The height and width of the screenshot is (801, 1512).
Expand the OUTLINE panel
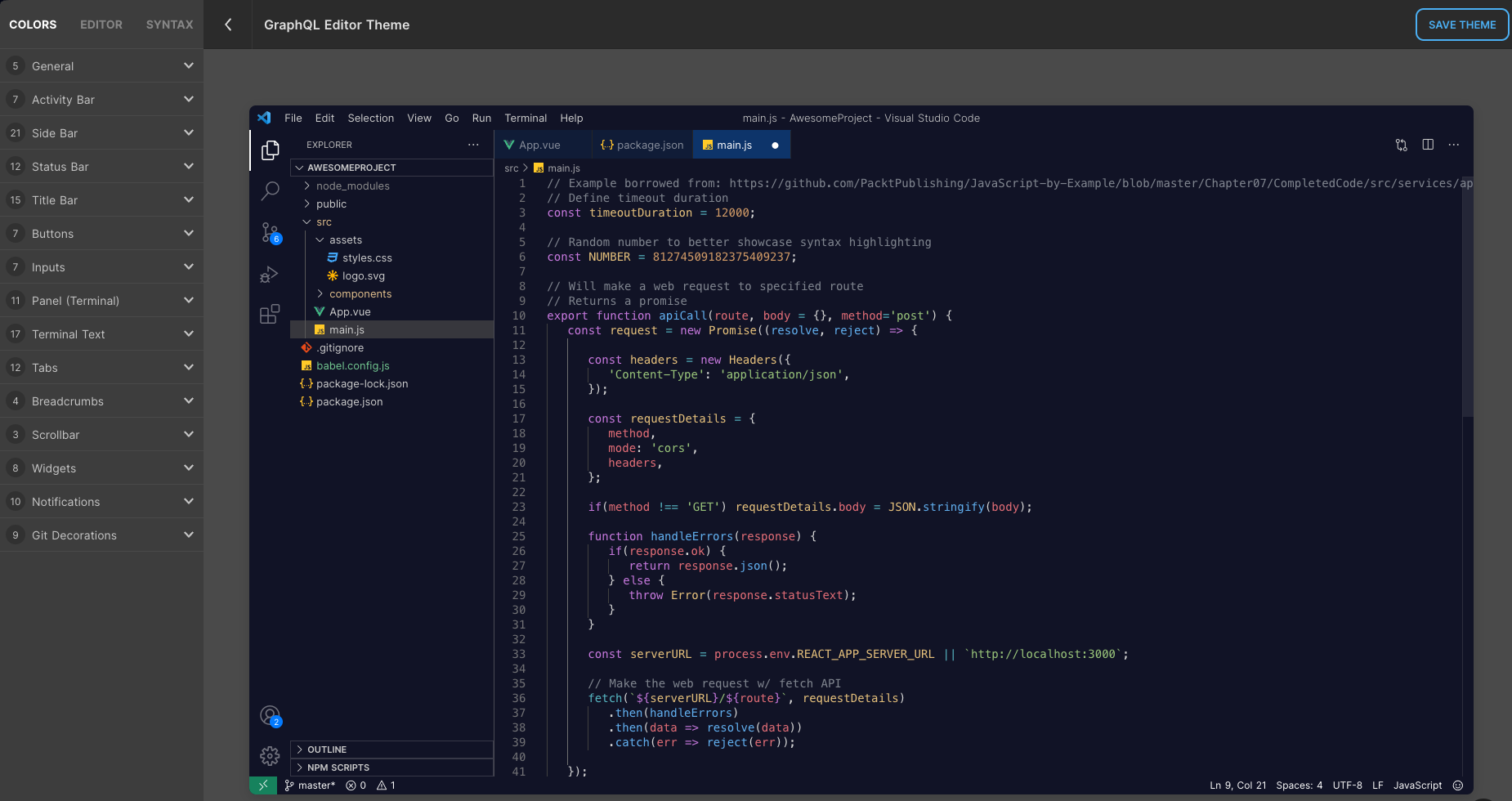pos(391,750)
